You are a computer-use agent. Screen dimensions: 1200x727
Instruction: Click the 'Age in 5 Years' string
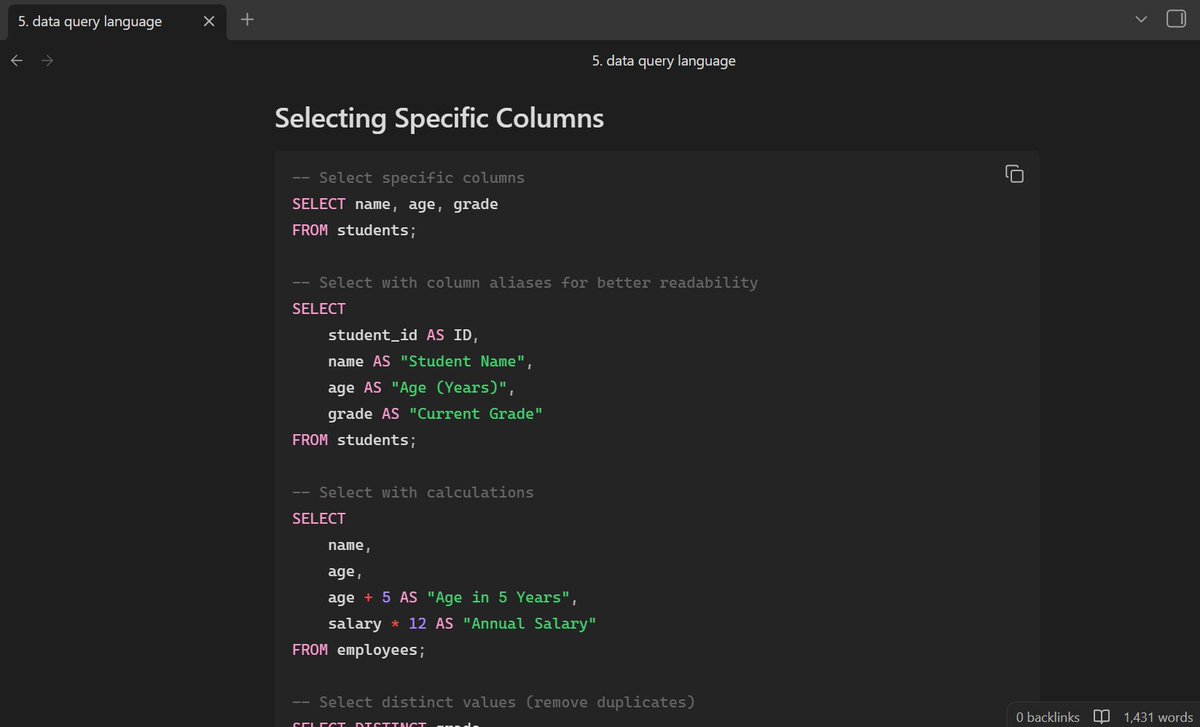click(502, 597)
